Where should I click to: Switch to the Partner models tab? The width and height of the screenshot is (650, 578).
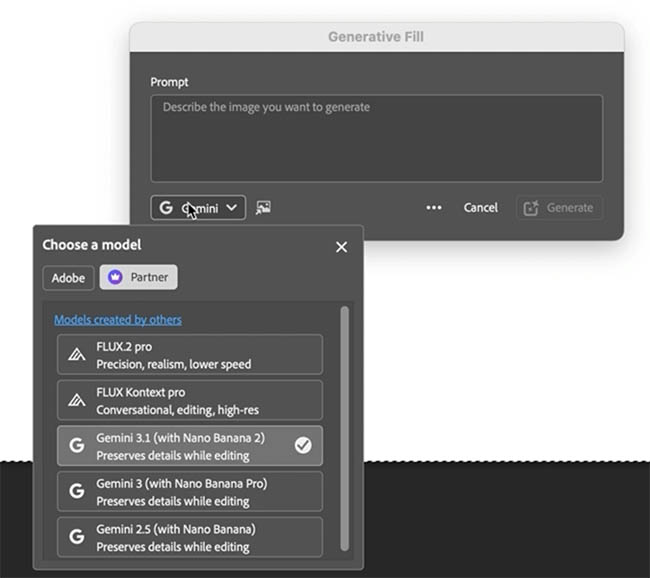point(138,277)
